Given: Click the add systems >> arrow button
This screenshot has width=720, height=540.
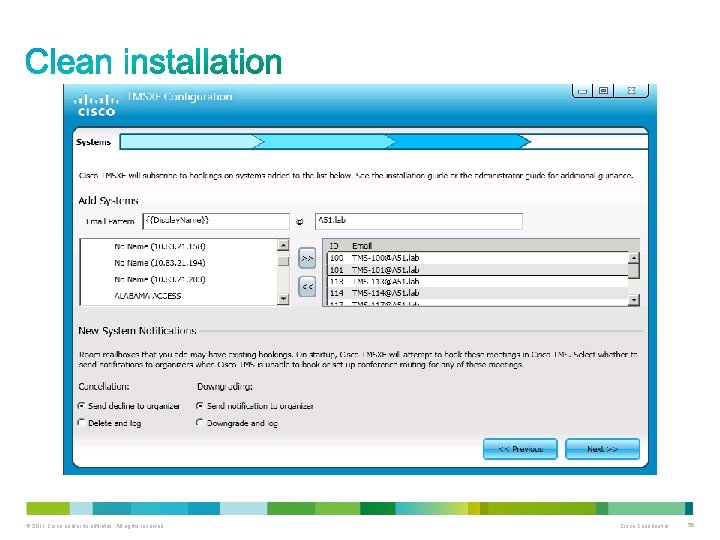Looking at the screenshot, I should [x=307, y=258].
